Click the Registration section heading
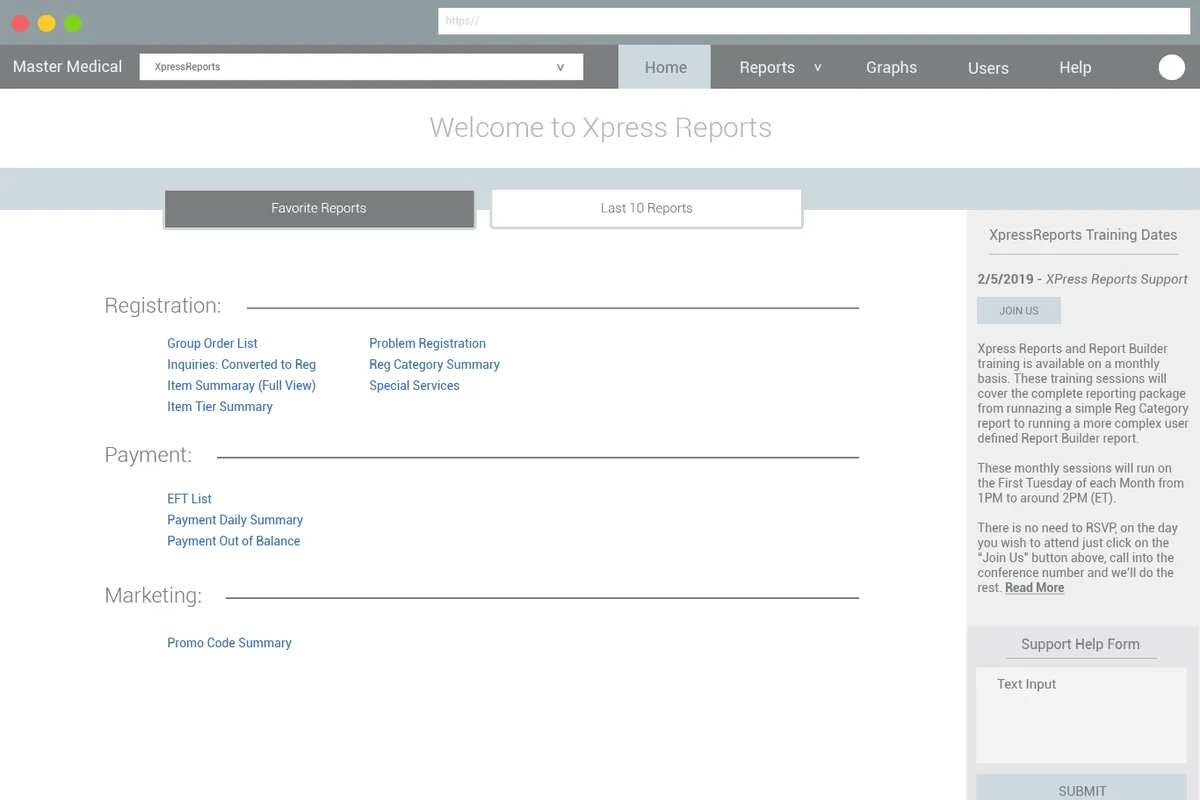Viewport: 1200px width, 800px height. click(163, 305)
